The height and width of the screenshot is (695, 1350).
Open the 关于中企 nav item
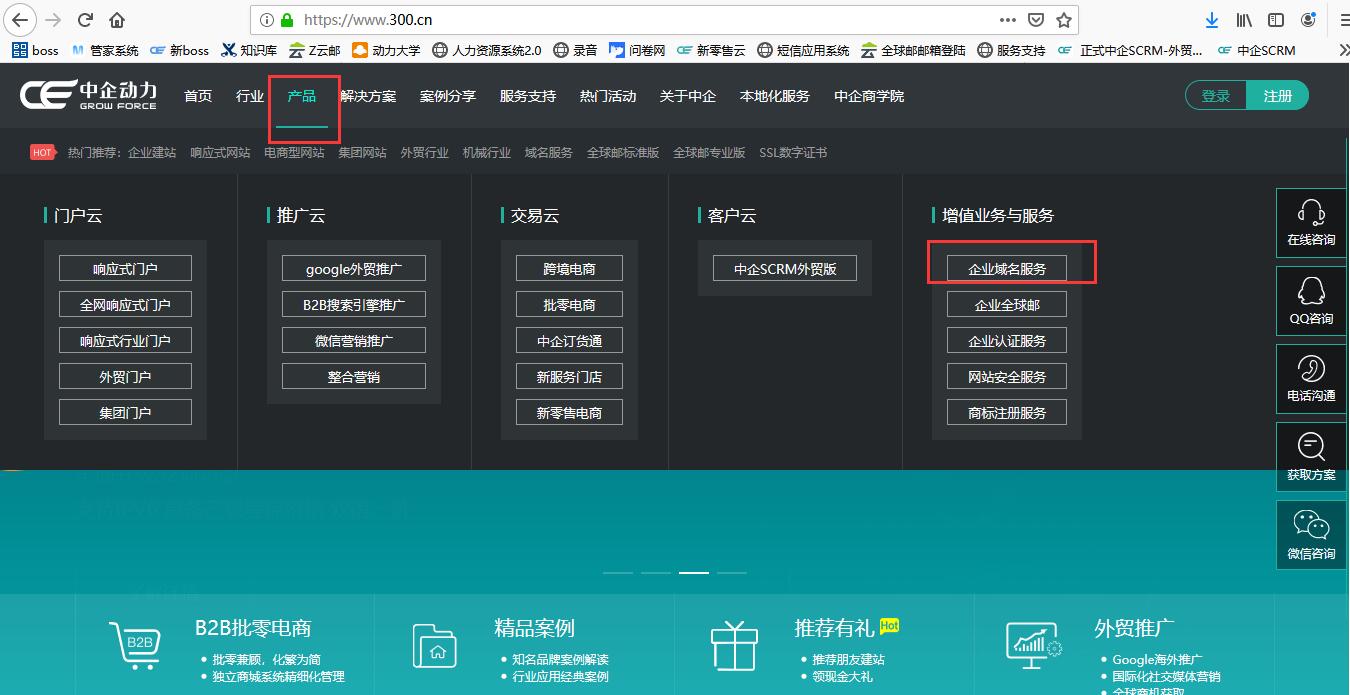(x=688, y=96)
